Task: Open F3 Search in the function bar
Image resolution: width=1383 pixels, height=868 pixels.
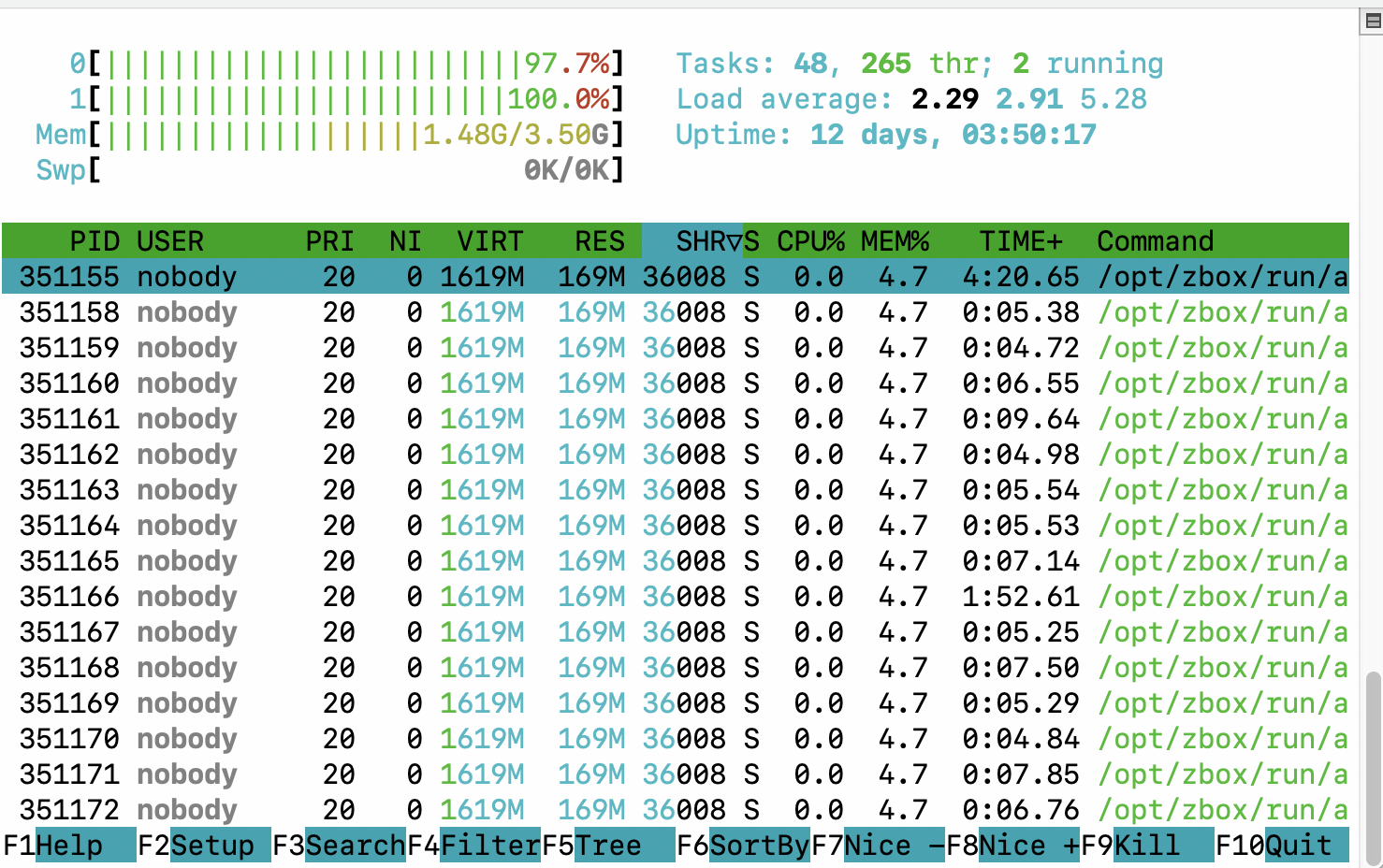Action: tap(339, 846)
